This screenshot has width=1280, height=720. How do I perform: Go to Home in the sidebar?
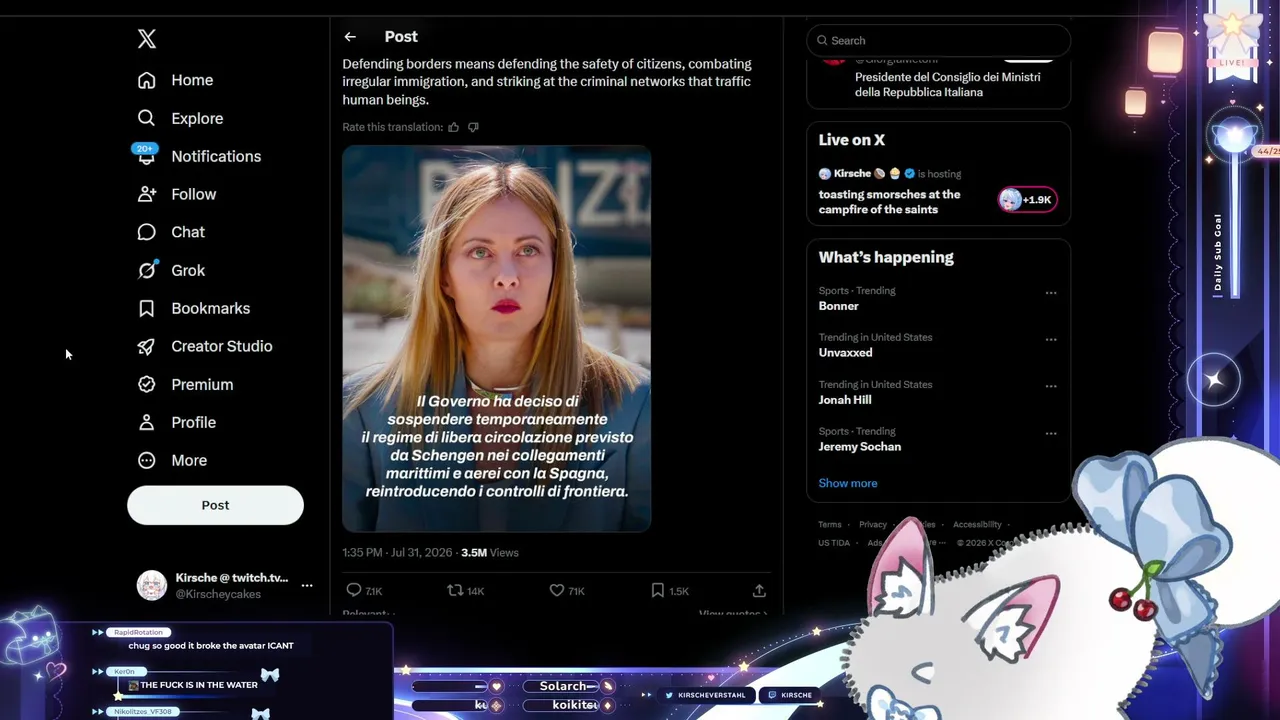(x=175, y=80)
